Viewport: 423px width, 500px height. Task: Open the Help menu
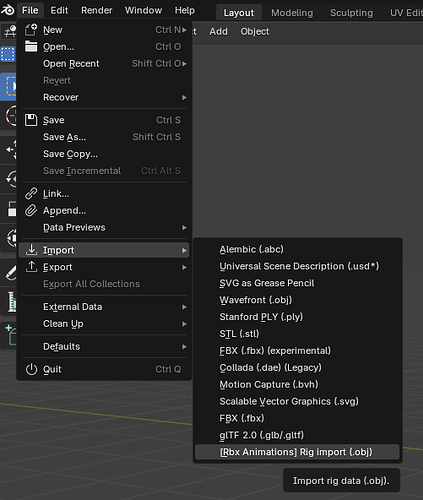click(185, 10)
